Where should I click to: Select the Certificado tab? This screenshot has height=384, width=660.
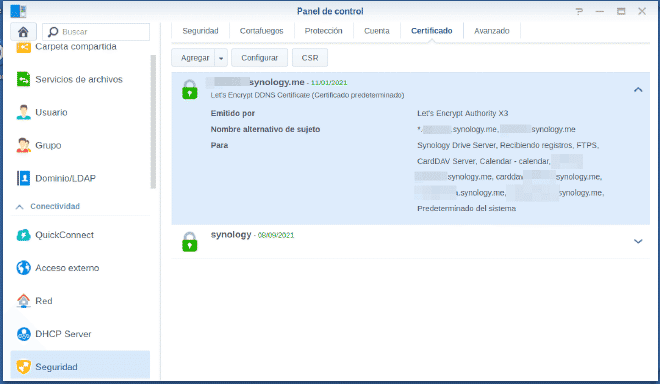(431, 31)
